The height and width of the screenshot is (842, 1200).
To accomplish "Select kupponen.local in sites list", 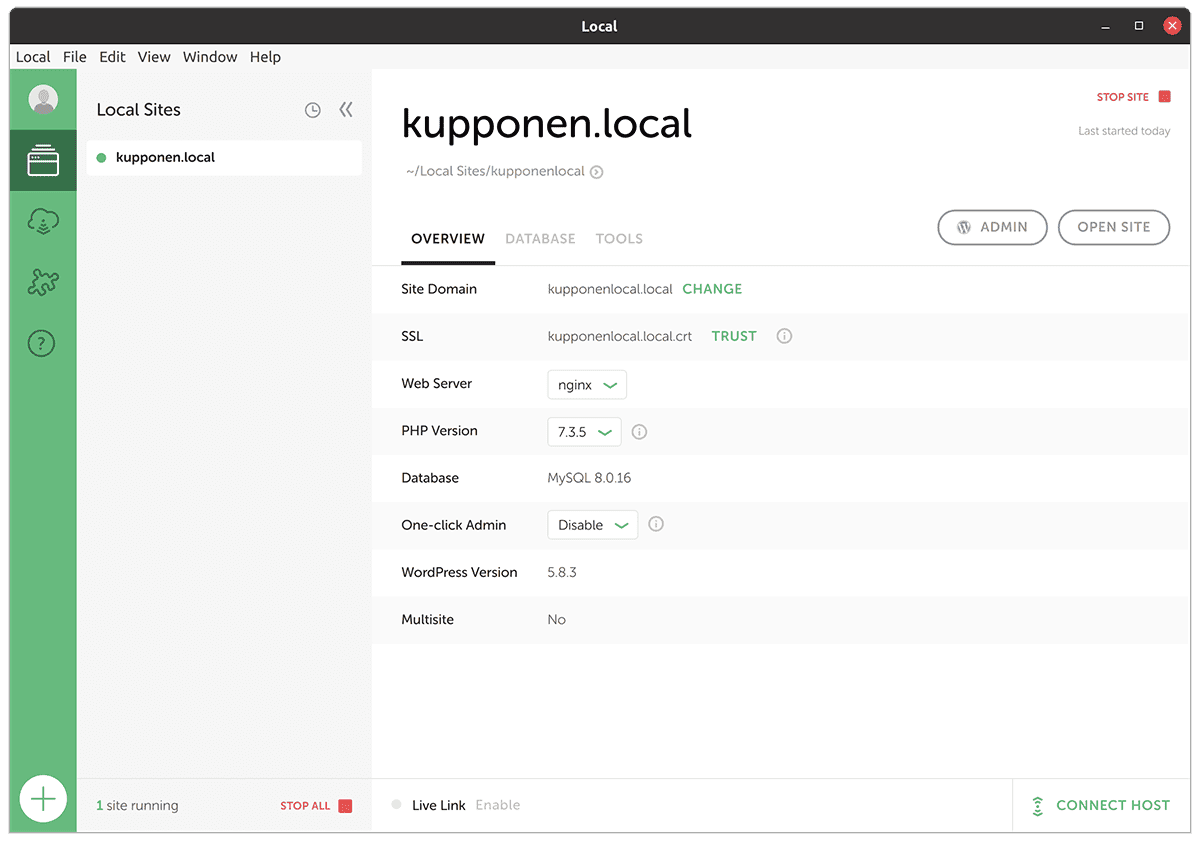I will (224, 158).
